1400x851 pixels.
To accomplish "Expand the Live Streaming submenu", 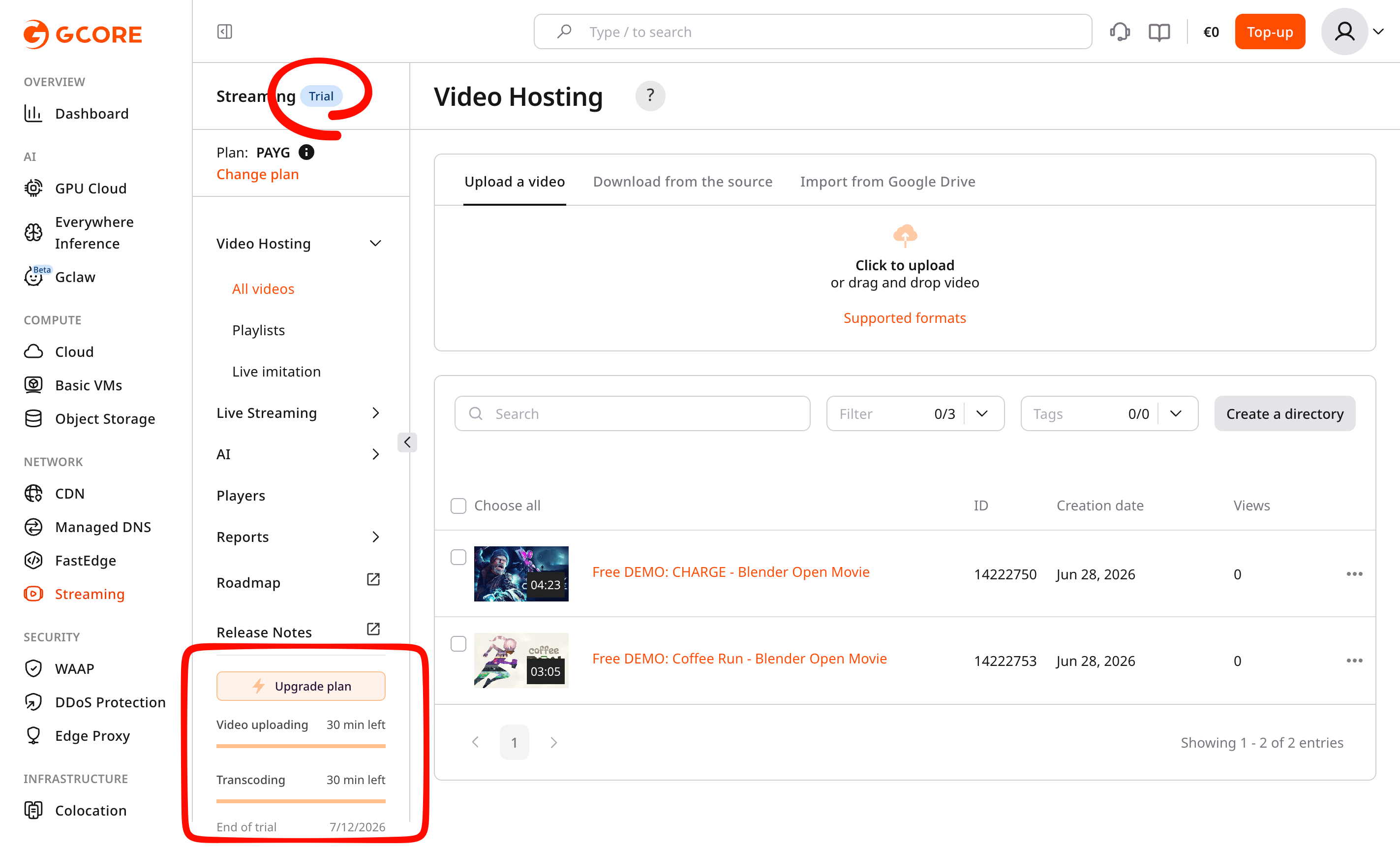I will [x=375, y=413].
